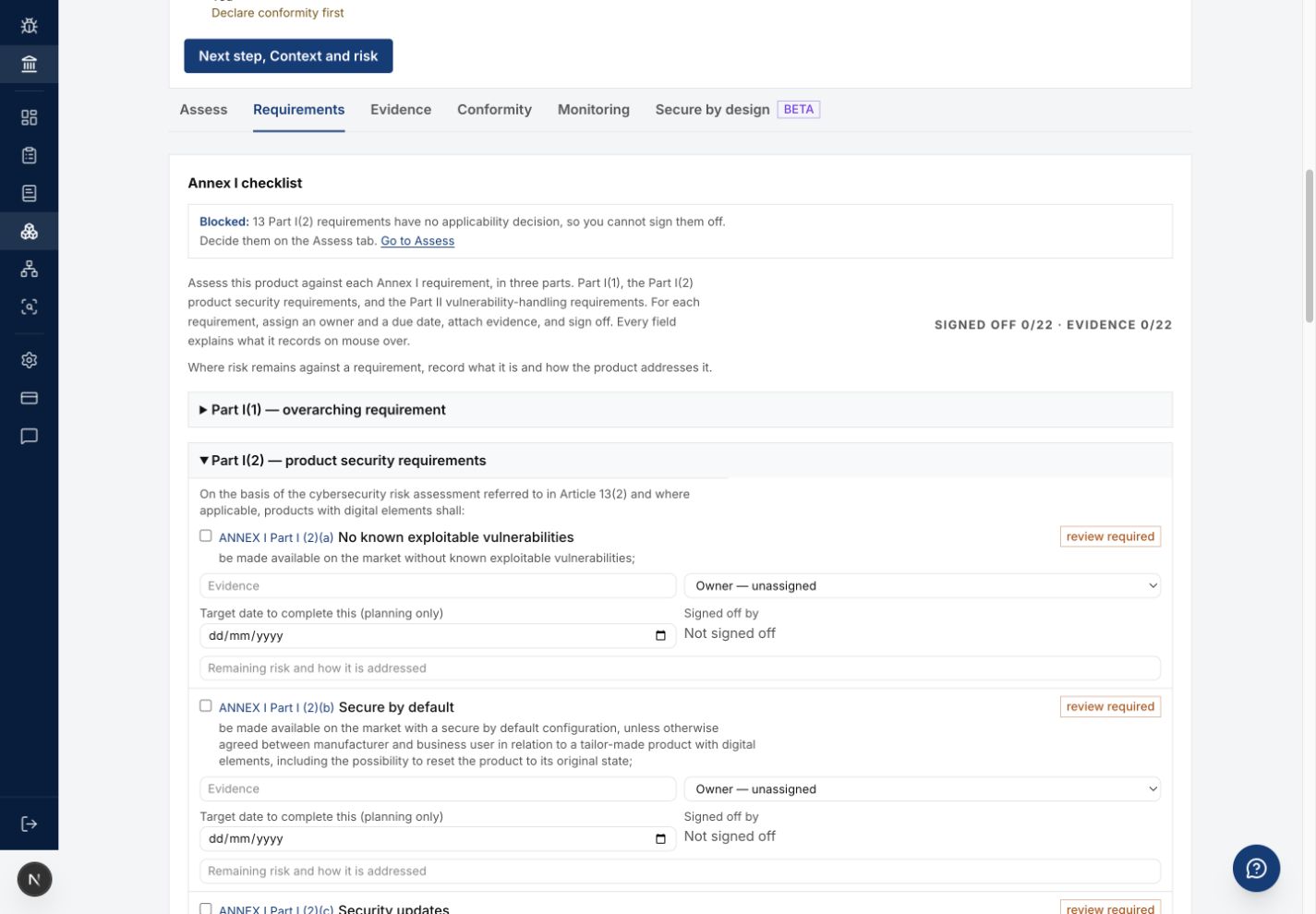Viewport: 1316px width, 914px height.
Task: Open the chat message sidebar icon
Action: point(29,436)
